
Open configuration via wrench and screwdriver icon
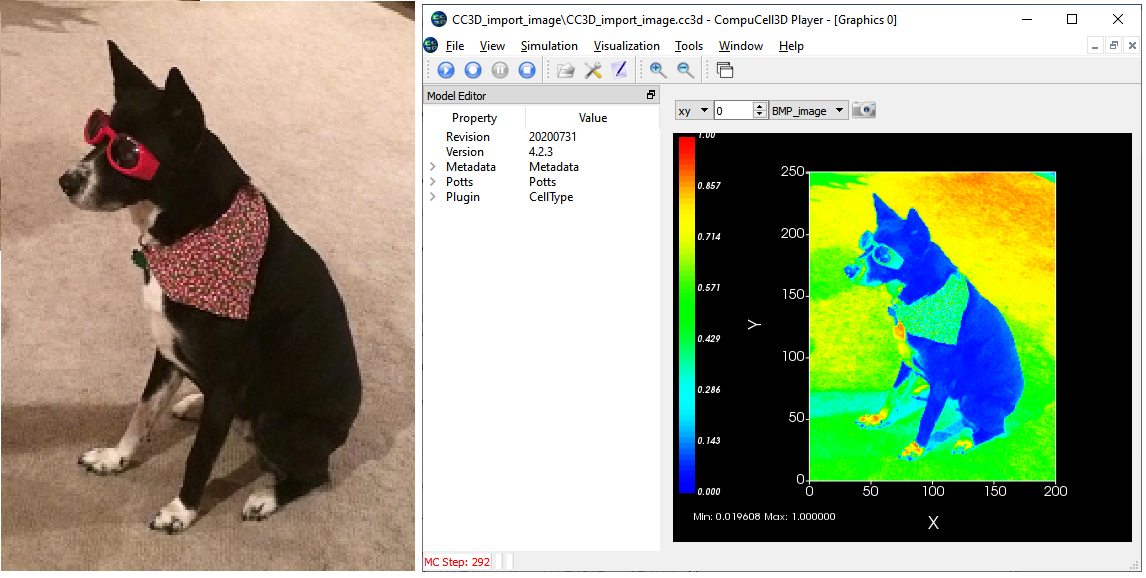pos(593,70)
